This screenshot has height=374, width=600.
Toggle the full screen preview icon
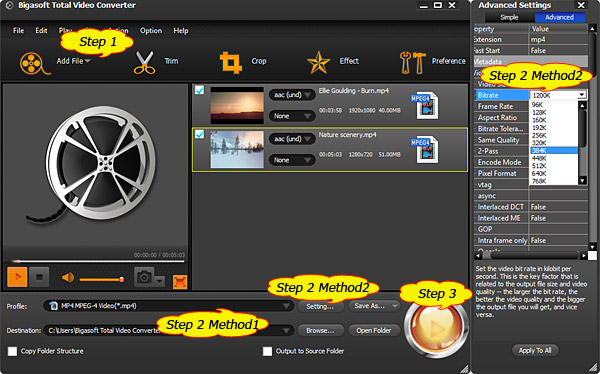(x=180, y=282)
